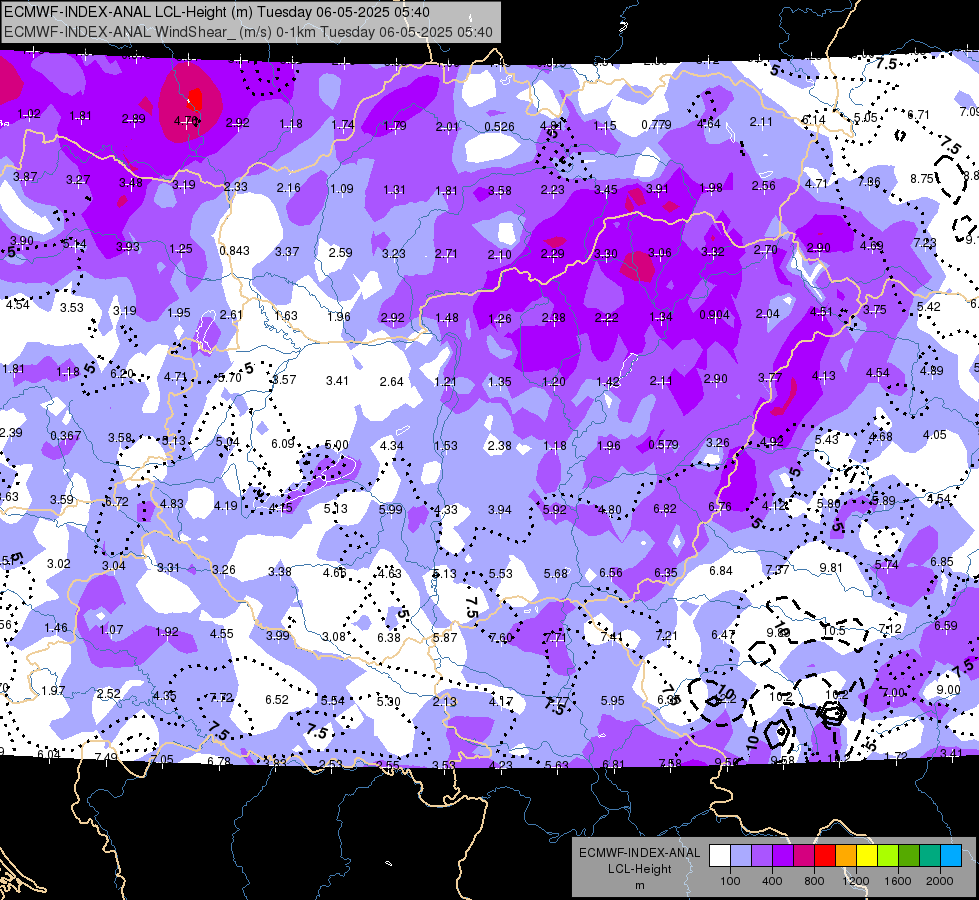Screen dimensions: 979x900
Task: Select the crimson magenta legend swatch
Action: 804,855
